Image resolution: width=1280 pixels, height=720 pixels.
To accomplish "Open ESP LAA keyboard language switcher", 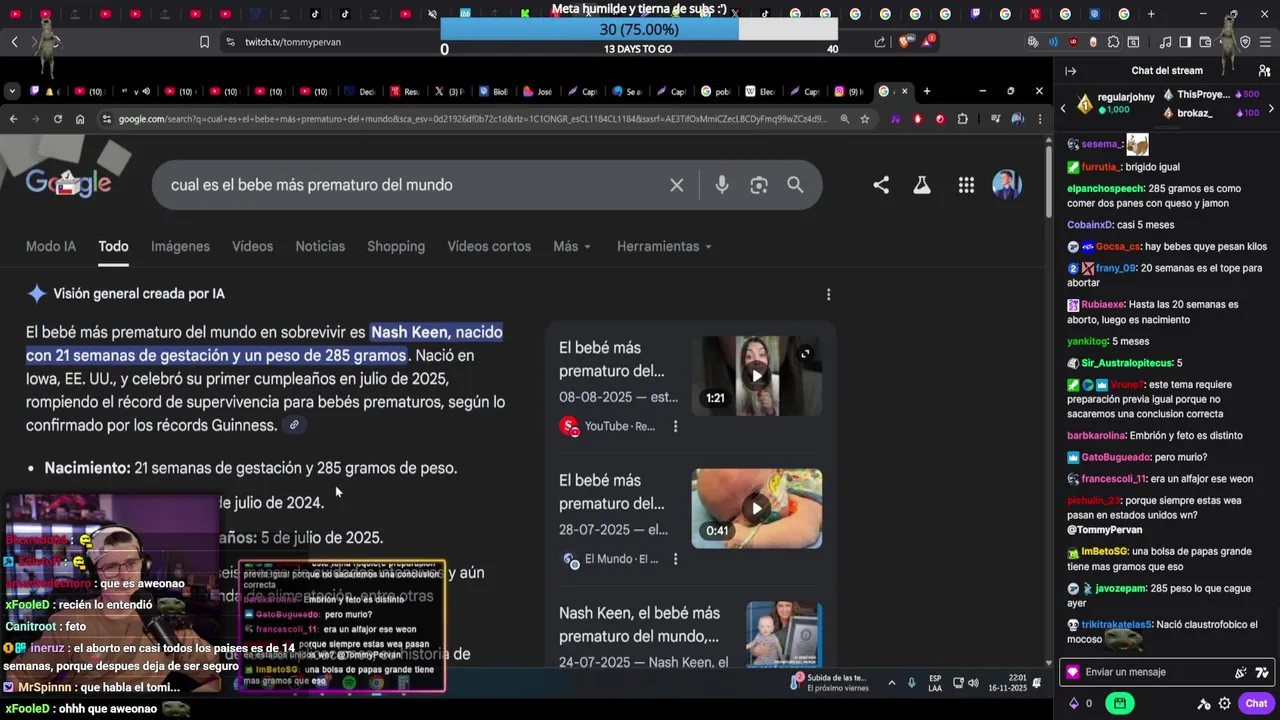I will point(935,683).
